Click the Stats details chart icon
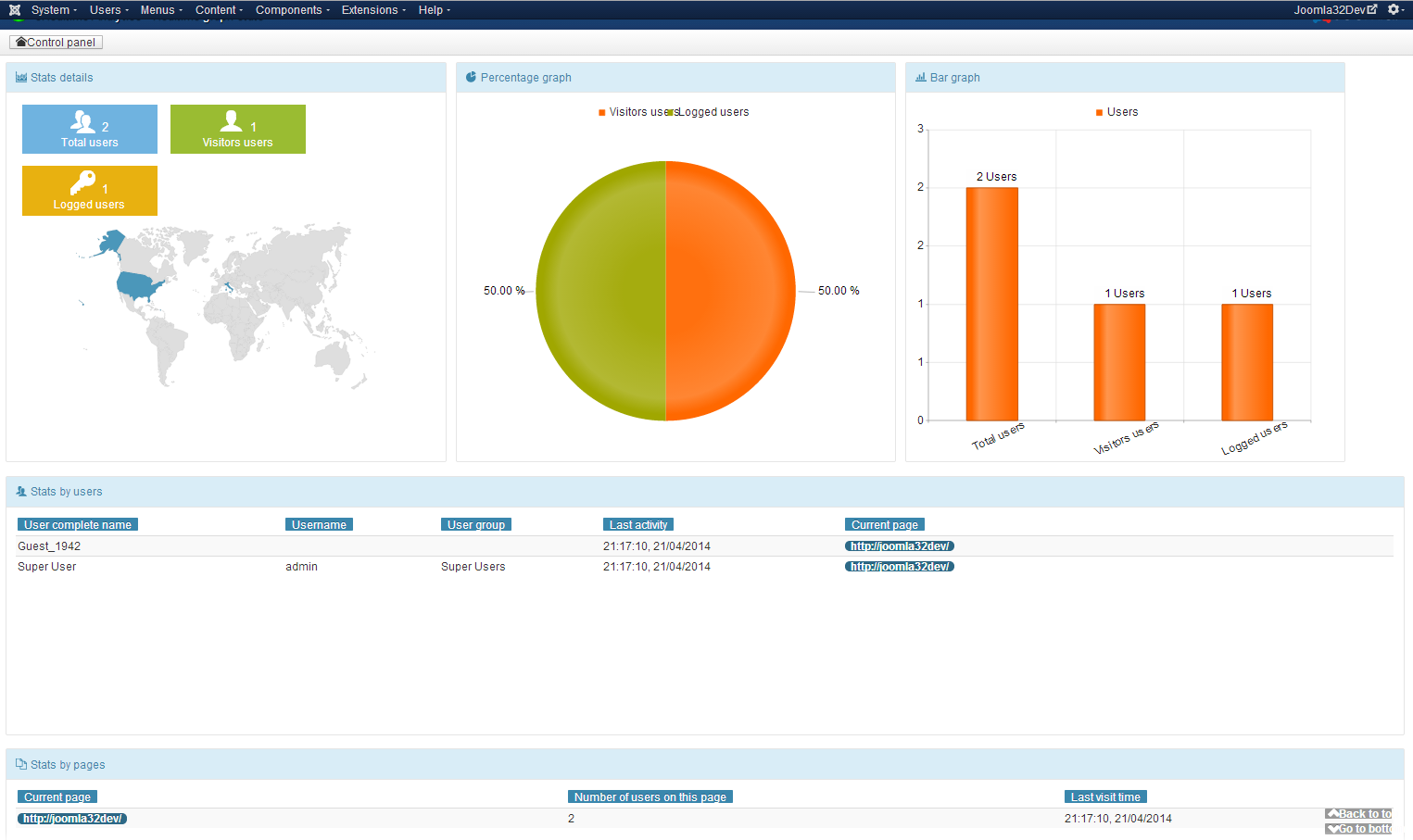 pyautogui.click(x=21, y=78)
